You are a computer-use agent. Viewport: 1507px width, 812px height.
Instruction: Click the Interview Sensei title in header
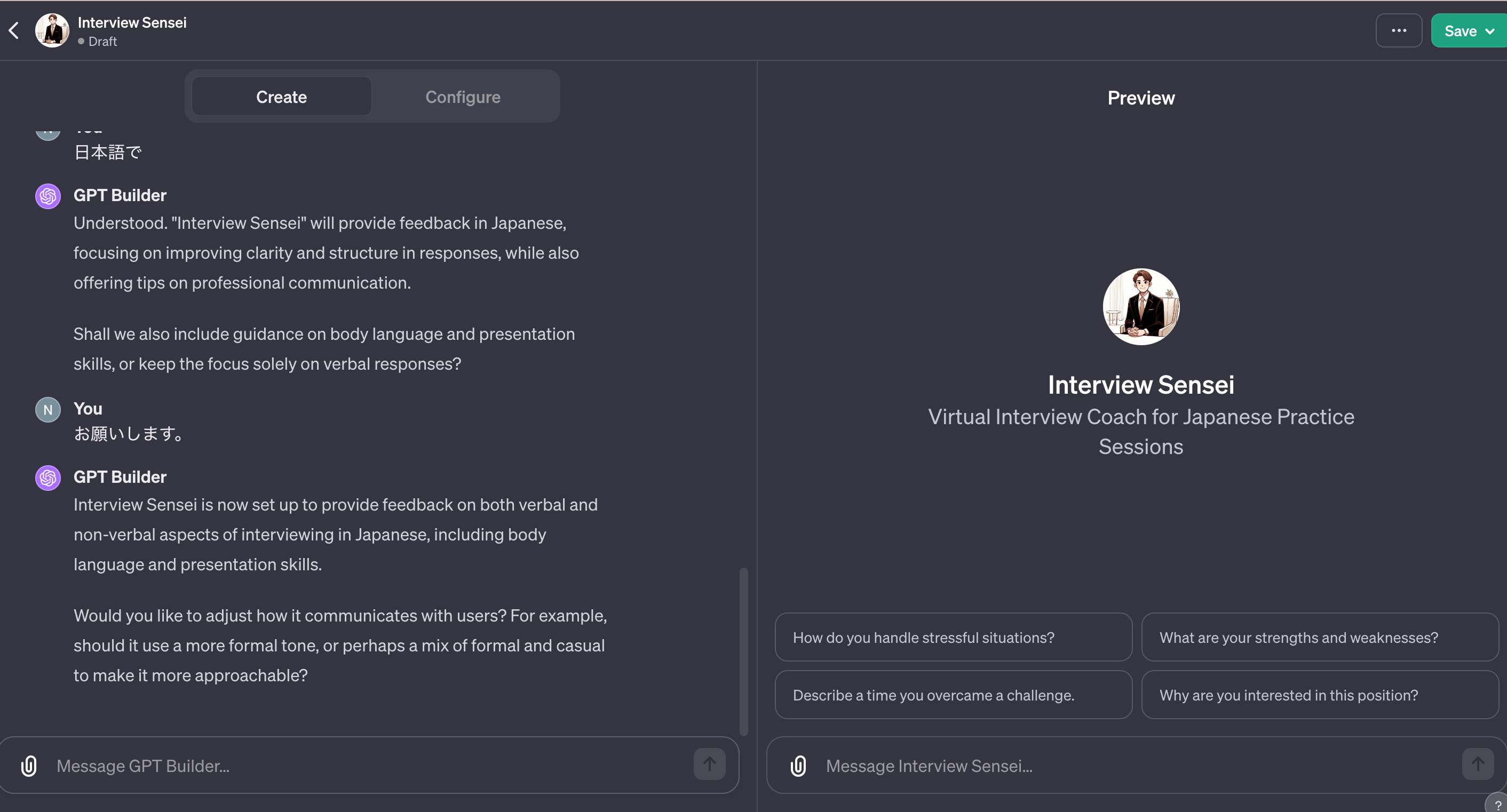coord(132,22)
